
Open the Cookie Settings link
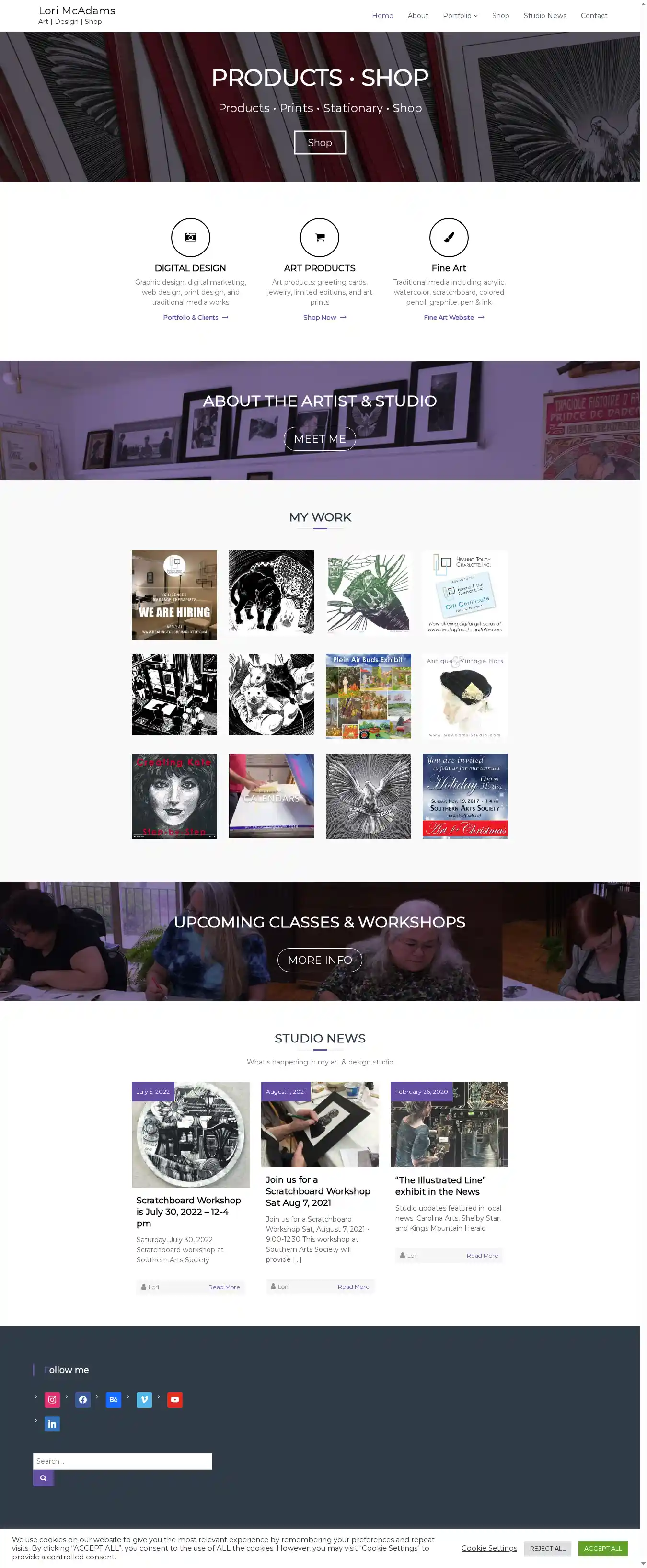[x=489, y=1548]
